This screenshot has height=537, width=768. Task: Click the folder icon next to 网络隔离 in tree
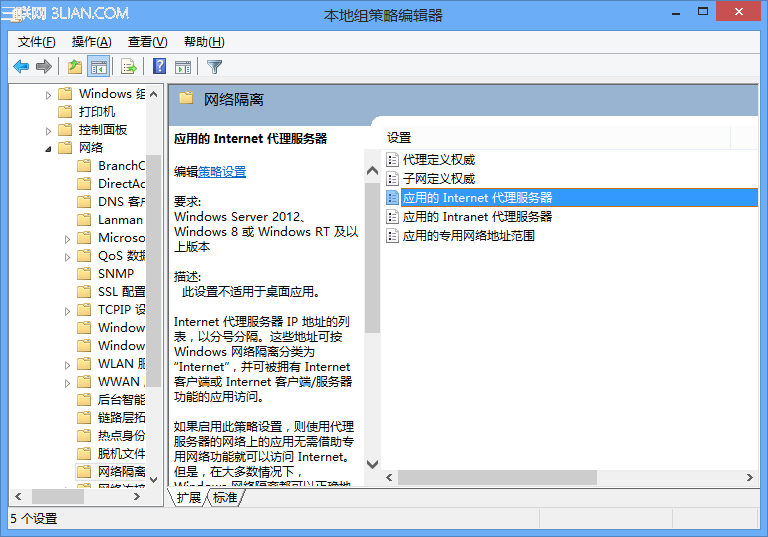(x=84, y=471)
